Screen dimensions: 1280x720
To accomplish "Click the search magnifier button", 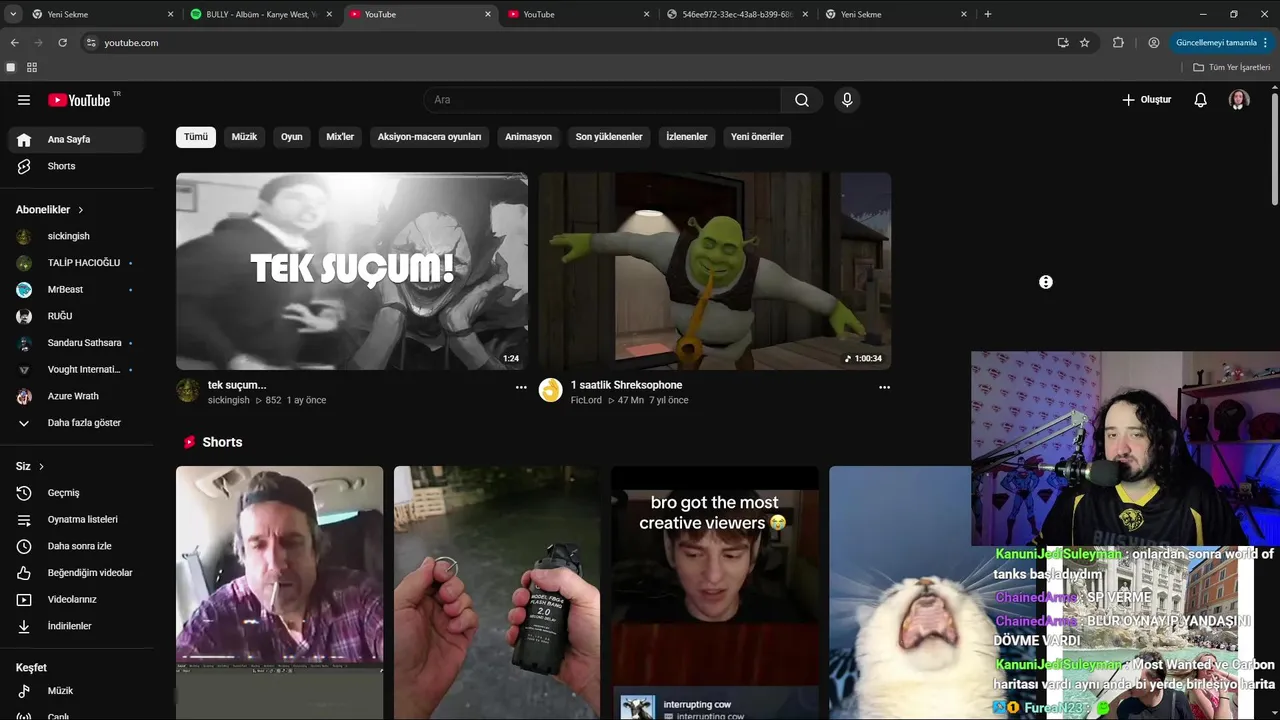I will [802, 100].
